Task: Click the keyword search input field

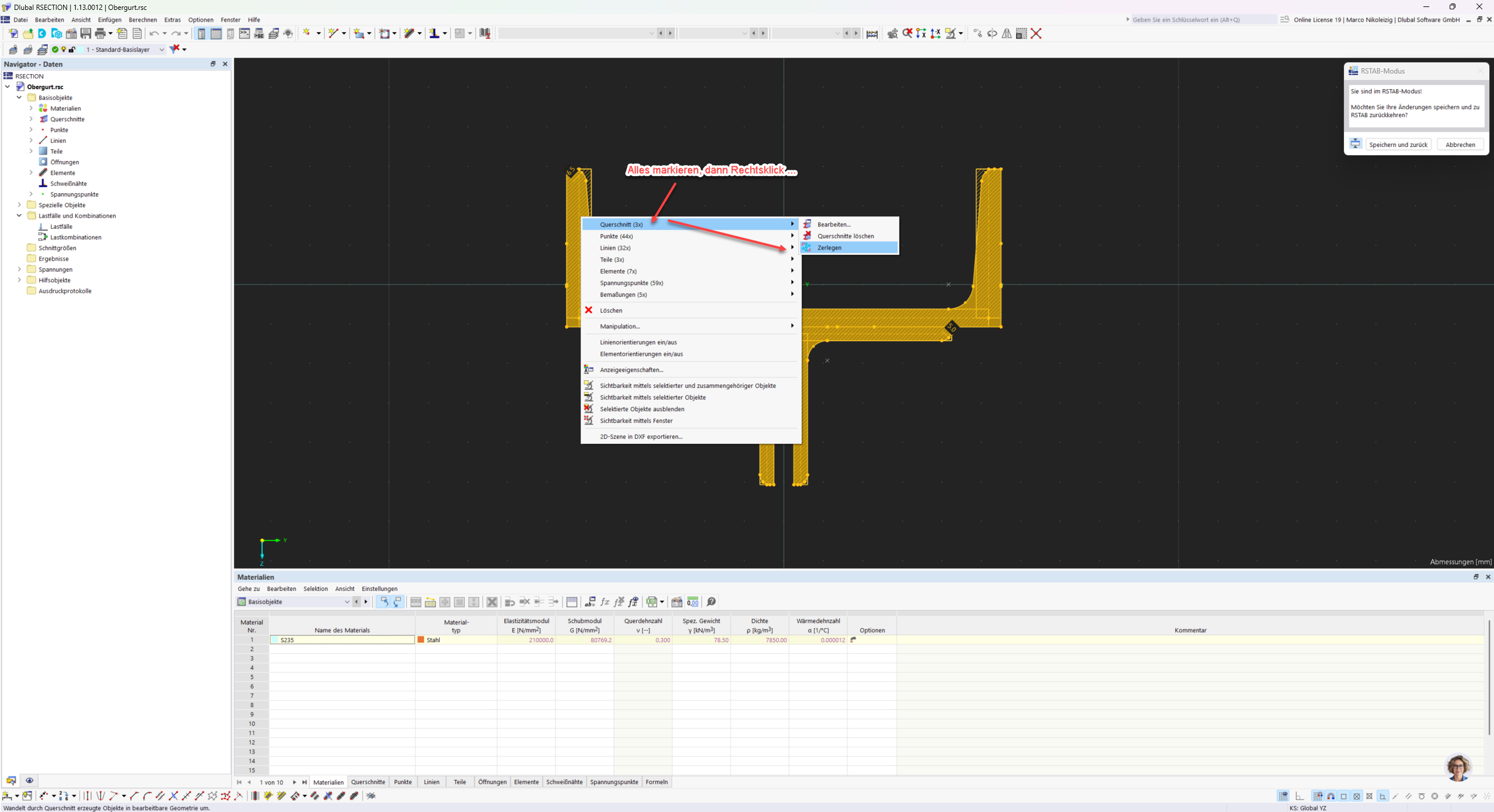Action: [1202, 20]
